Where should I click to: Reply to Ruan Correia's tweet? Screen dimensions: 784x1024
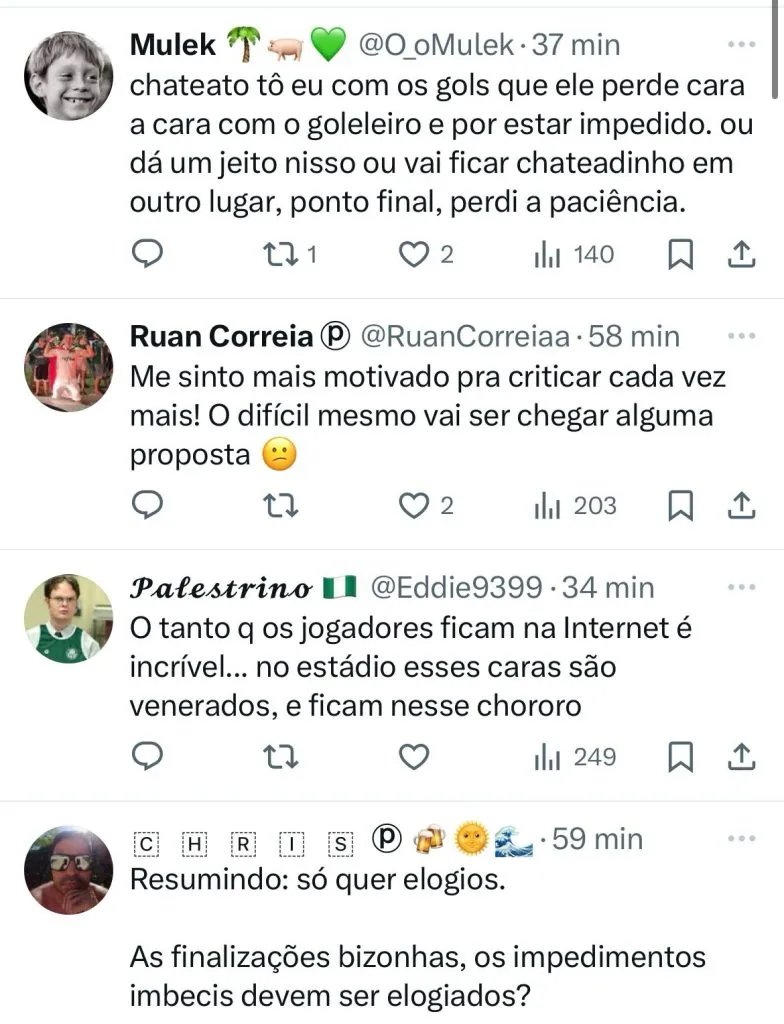[x=148, y=507]
